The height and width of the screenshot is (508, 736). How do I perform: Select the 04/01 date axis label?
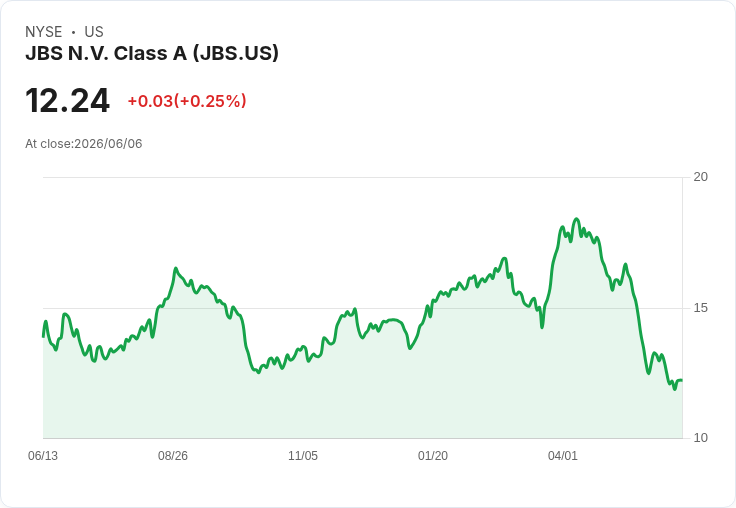[563, 455]
